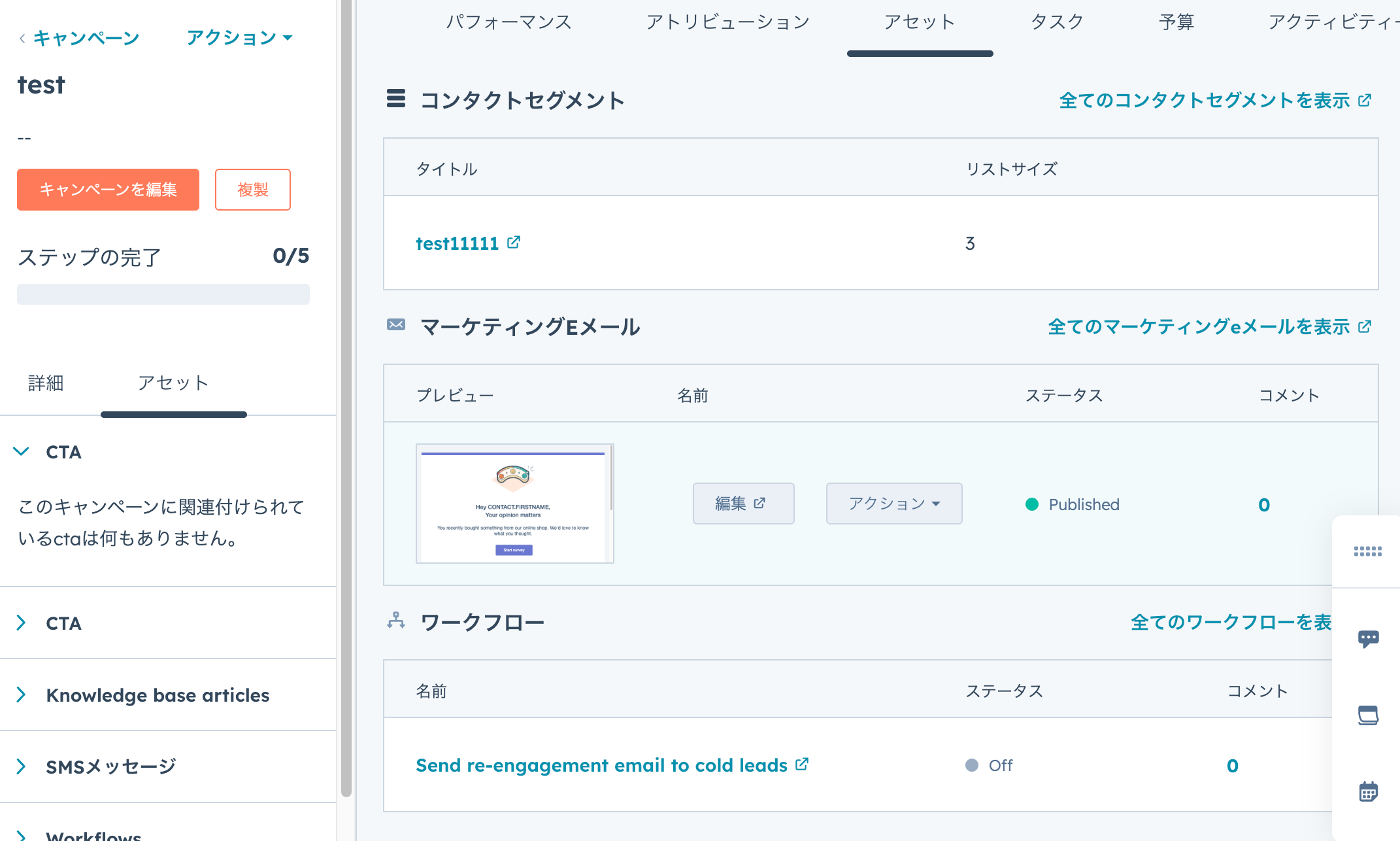Screen dimensions: 1400x841
Task: Click the chat bubble icon in right dock
Action: tap(1368, 638)
